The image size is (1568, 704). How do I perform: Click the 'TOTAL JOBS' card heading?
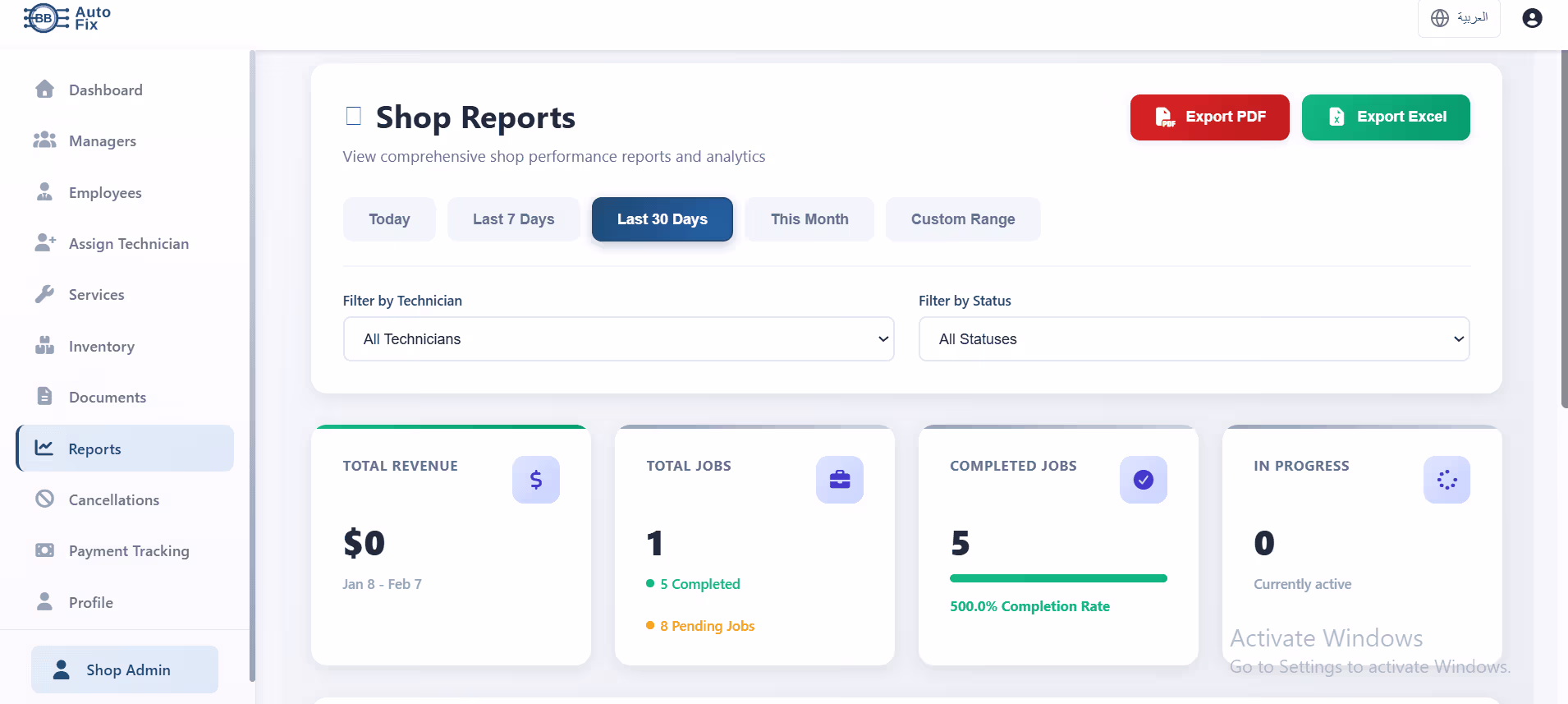click(689, 466)
